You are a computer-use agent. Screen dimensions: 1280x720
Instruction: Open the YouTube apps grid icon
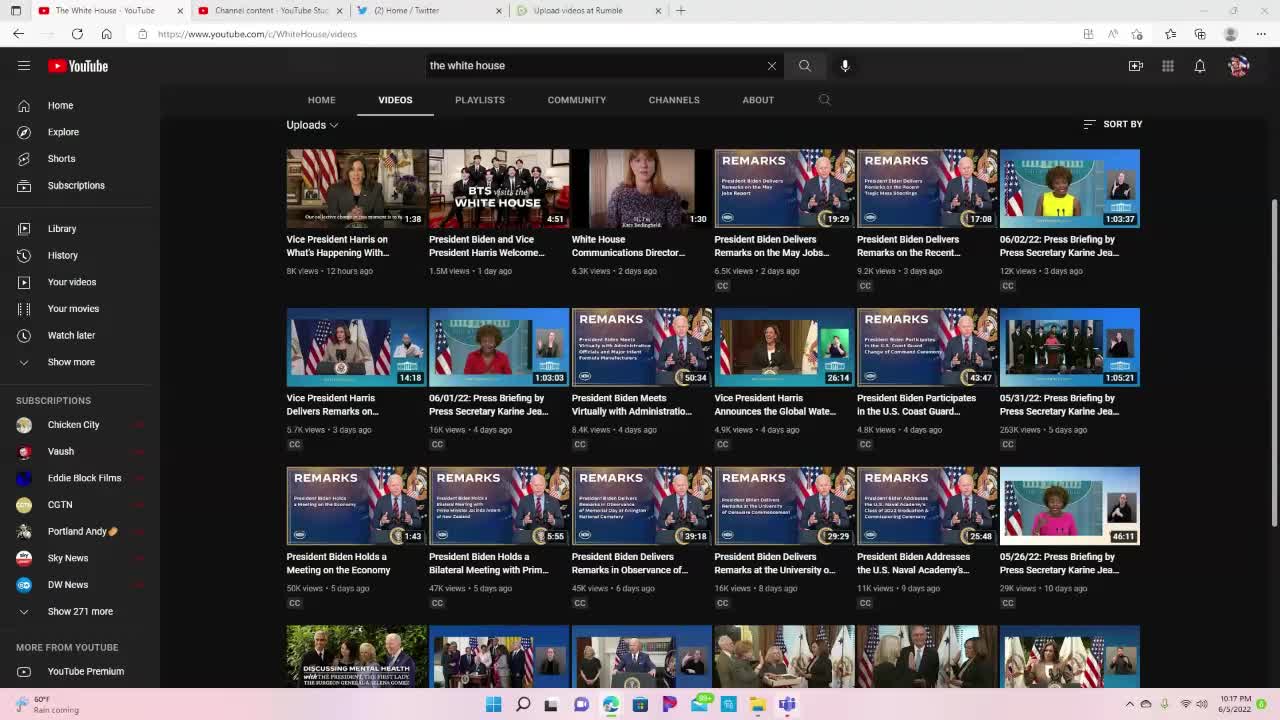point(1168,66)
